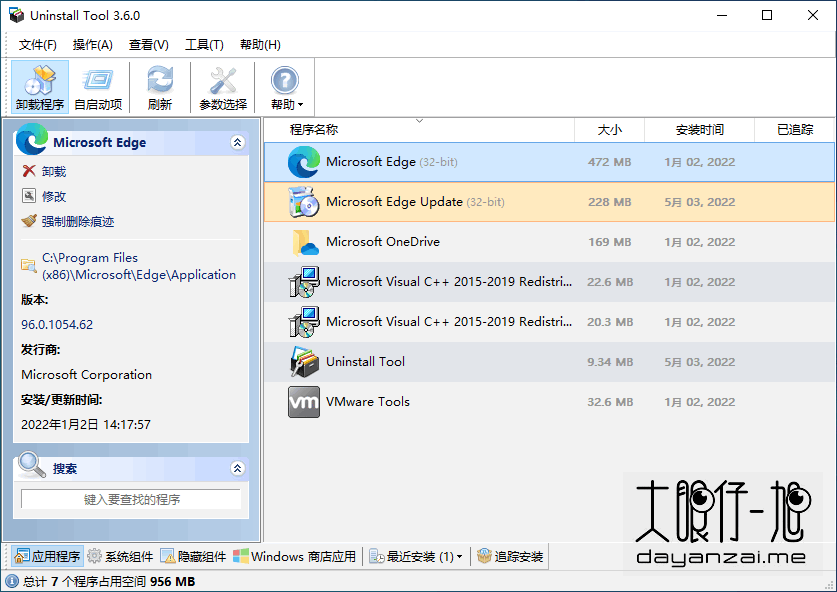
Task: Open the 帮助(H) menu bar item
Action: [x=260, y=45]
